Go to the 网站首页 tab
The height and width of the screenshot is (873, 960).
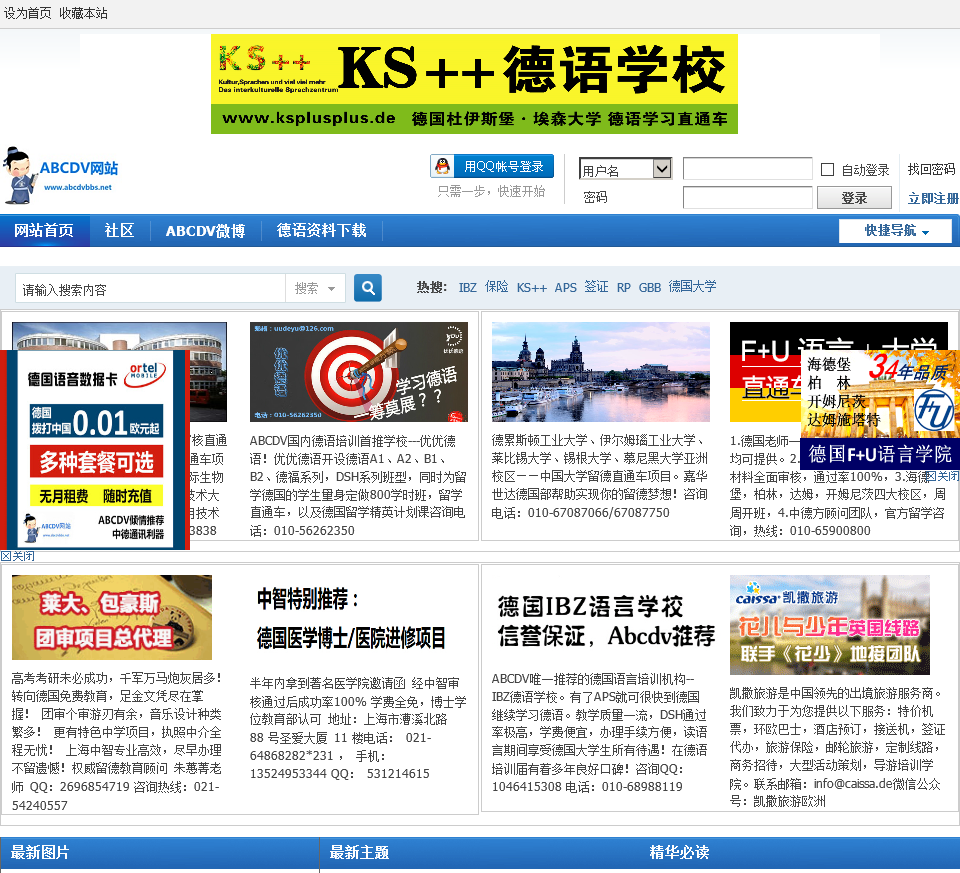pyautogui.click(x=44, y=230)
